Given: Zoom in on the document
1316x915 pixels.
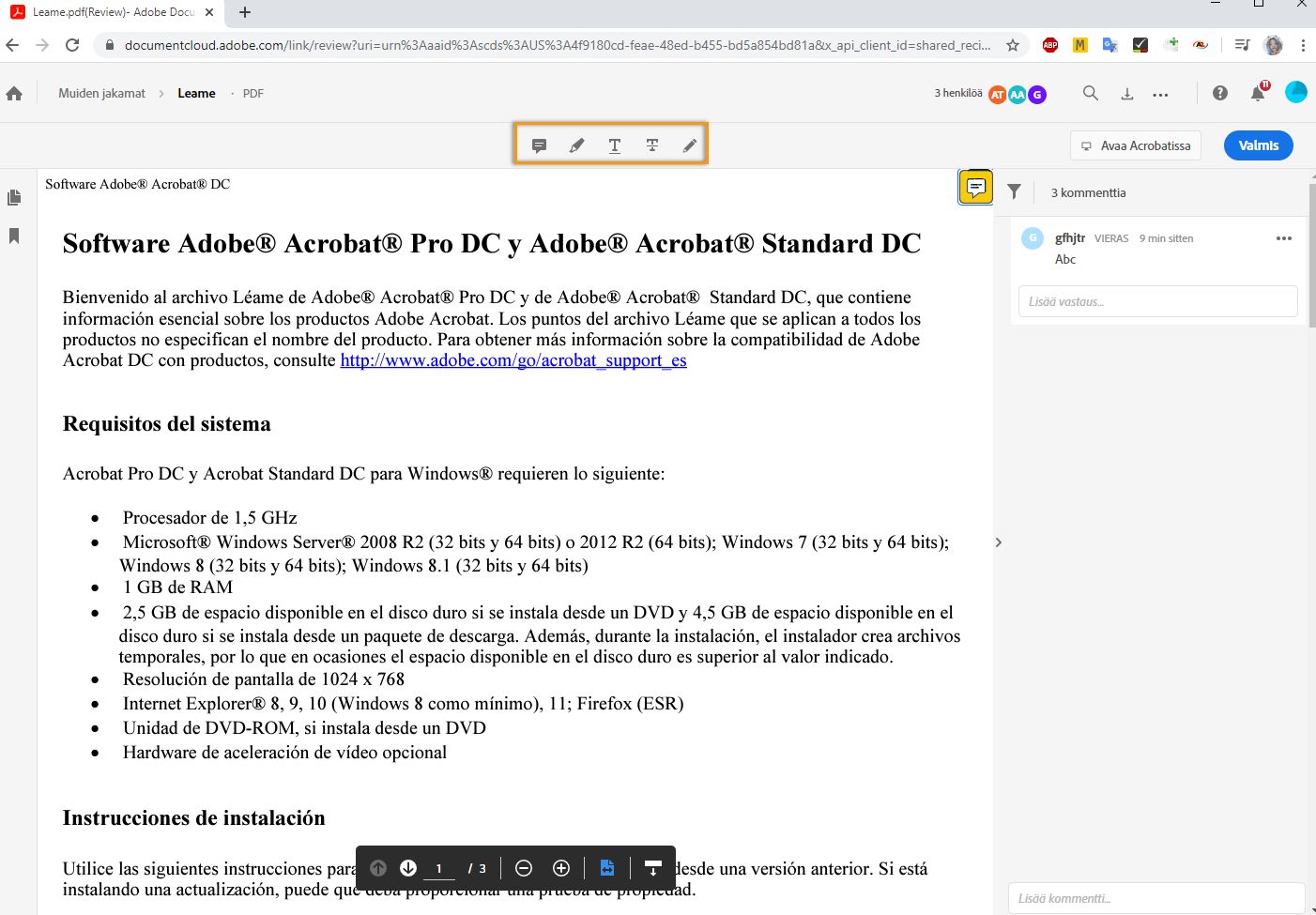Looking at the screenshot, I should 561,868.
